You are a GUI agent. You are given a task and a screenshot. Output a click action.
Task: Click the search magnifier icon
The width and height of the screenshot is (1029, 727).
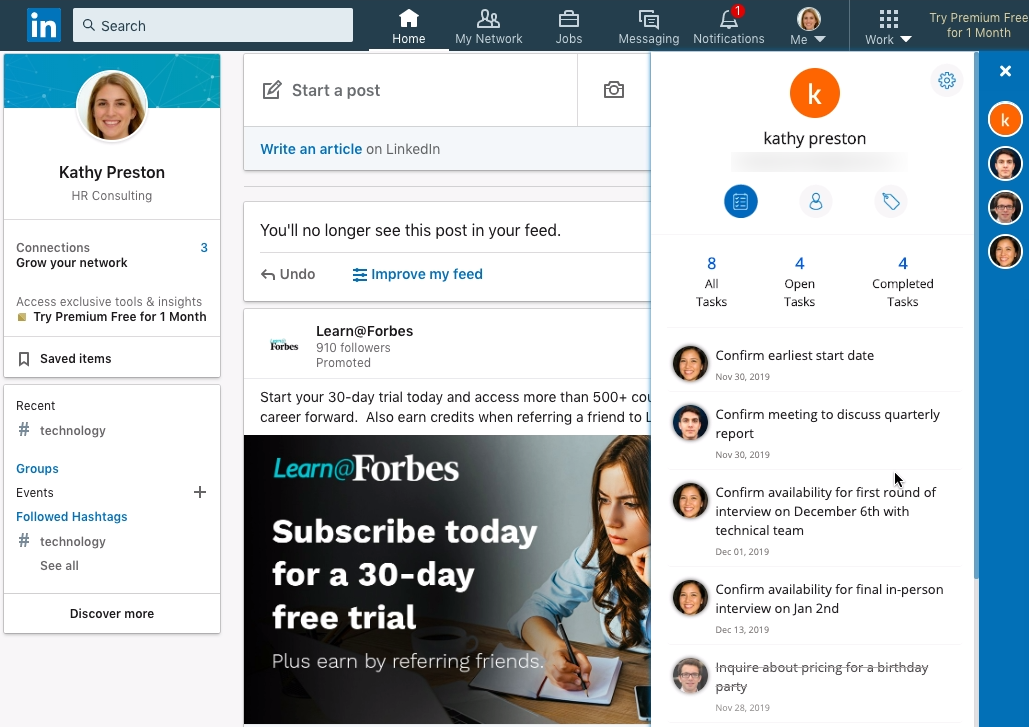[x=89, y=25]
